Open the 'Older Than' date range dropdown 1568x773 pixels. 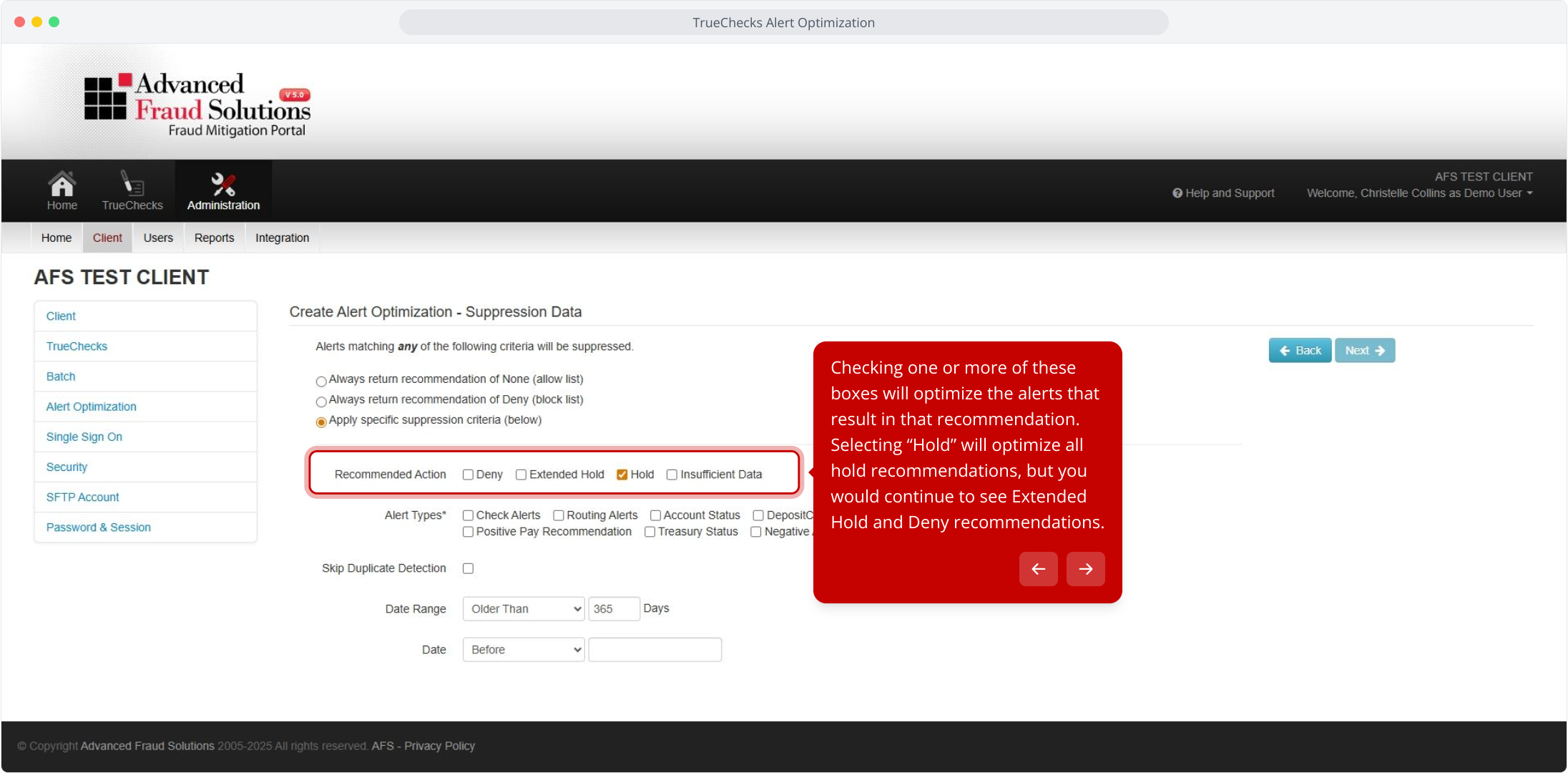pyautogui.click(x=524, y=609)
